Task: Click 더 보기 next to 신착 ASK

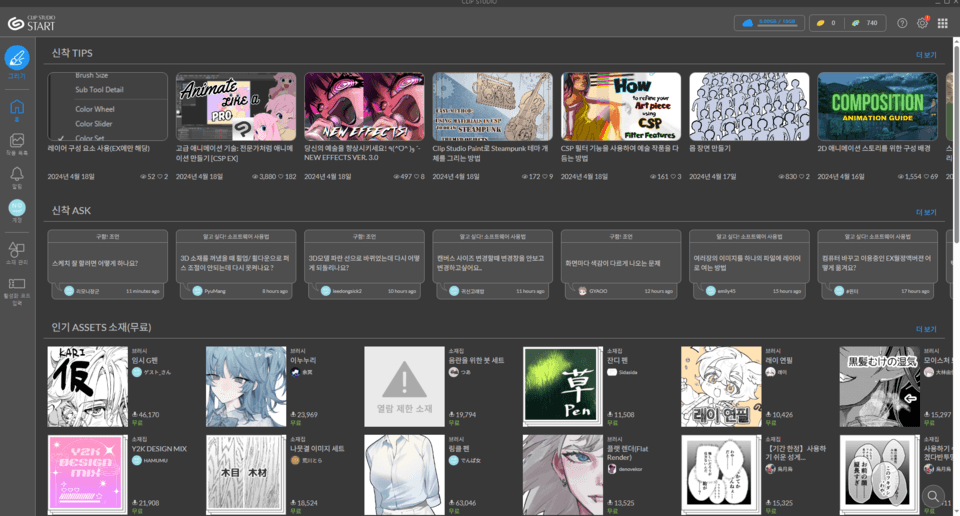Action: tap(926, 212)
